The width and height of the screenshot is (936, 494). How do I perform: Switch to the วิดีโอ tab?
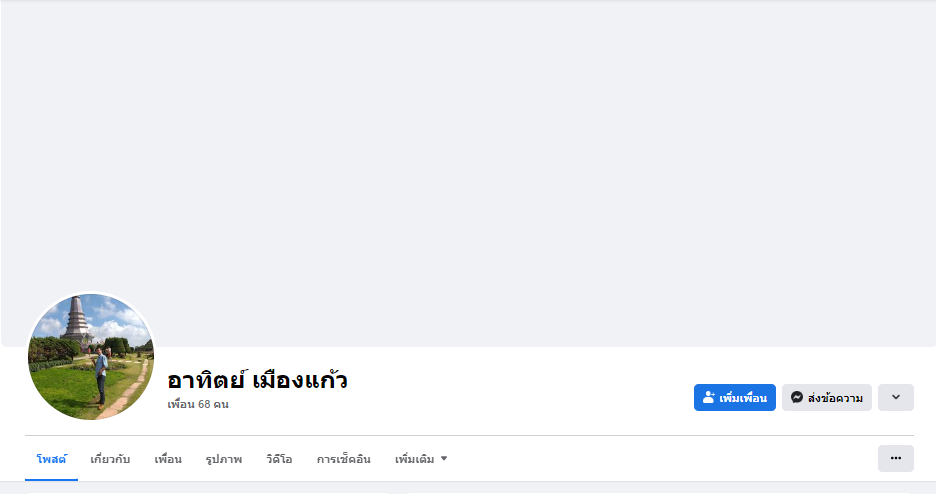[279, 459]
